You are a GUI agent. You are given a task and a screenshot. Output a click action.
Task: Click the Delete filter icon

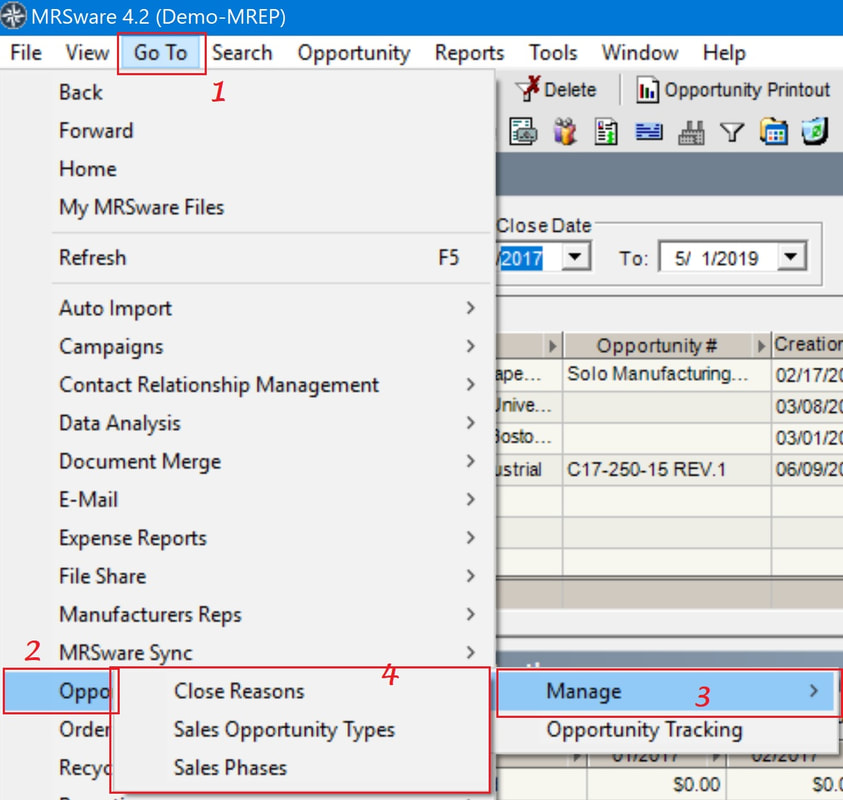pos(527,89)
